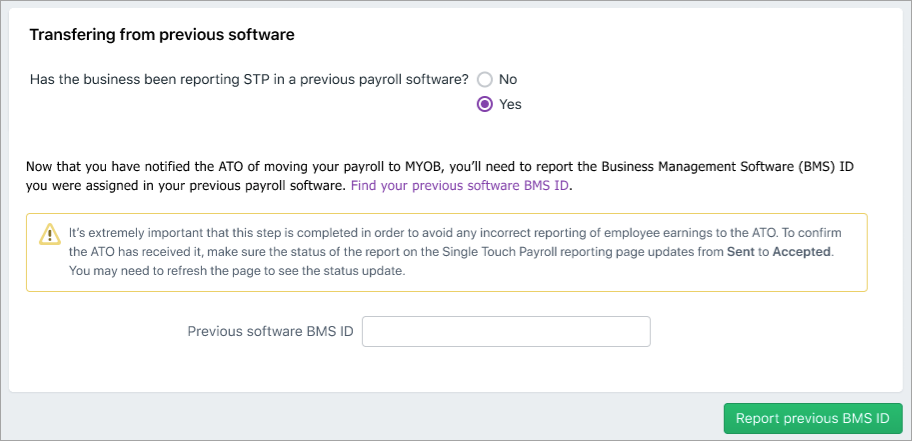
Task: Click 'Business Management Software (BMS) ID' phrase
Action: pyautogui.click(x=720, y=166)
